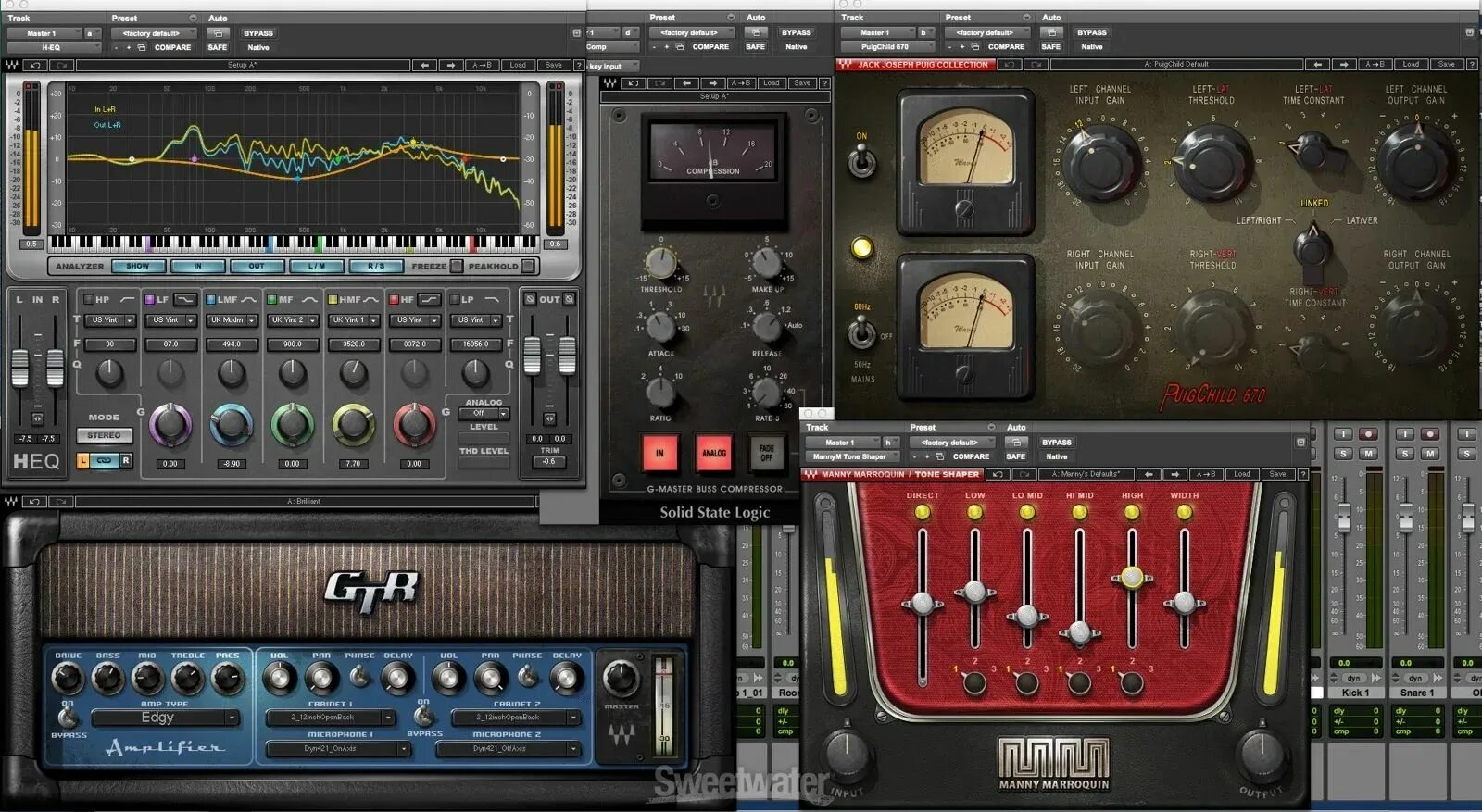Enable the FREEZE analyzer checkbox
This screenshot has height=812, width=1482.
(x=456, y=266)
